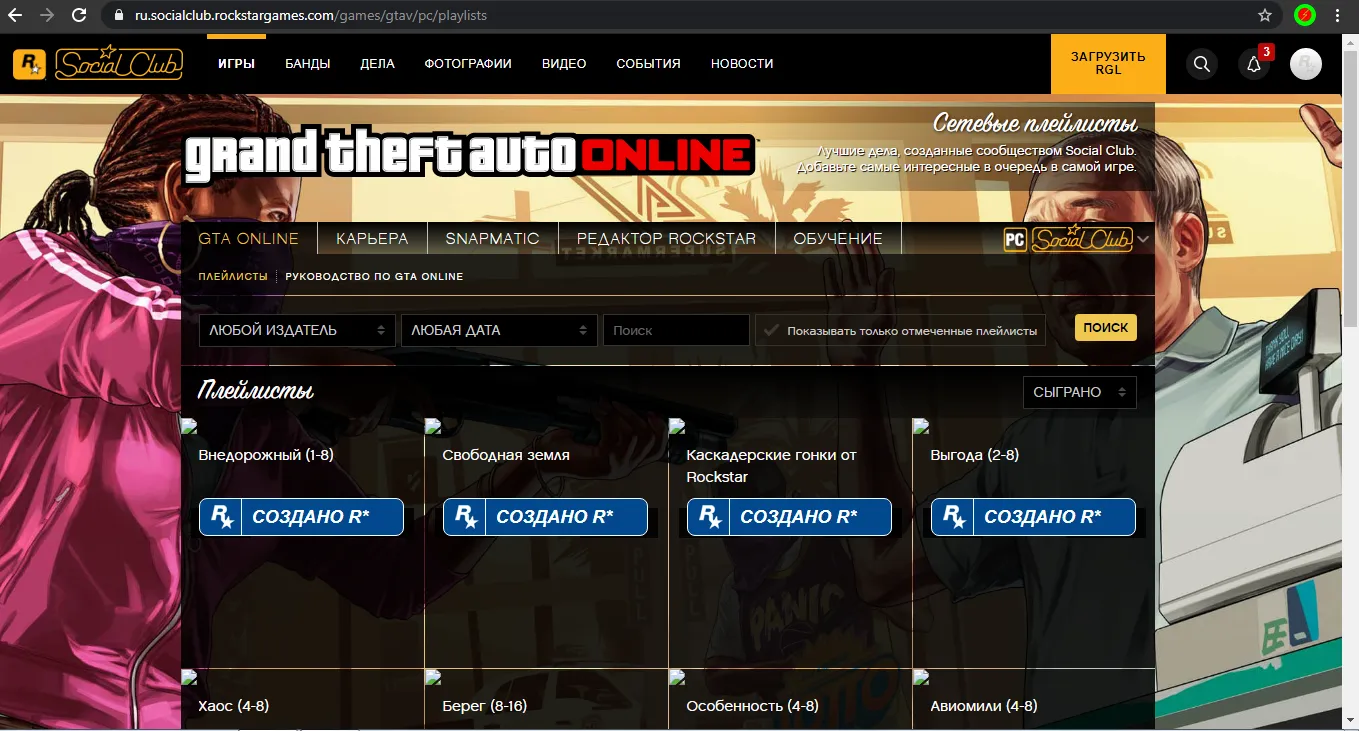1359x731 pixels.
Task: Click the Rockstar Games R* logo icon
Action: coord(29,64)
